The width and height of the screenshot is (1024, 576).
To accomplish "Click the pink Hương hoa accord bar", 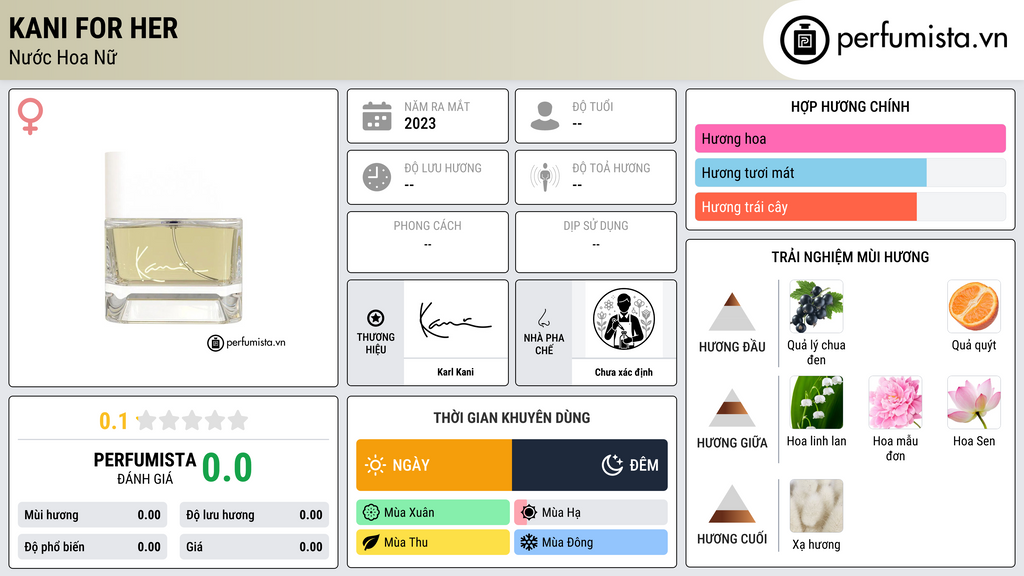I will point(850,138).
